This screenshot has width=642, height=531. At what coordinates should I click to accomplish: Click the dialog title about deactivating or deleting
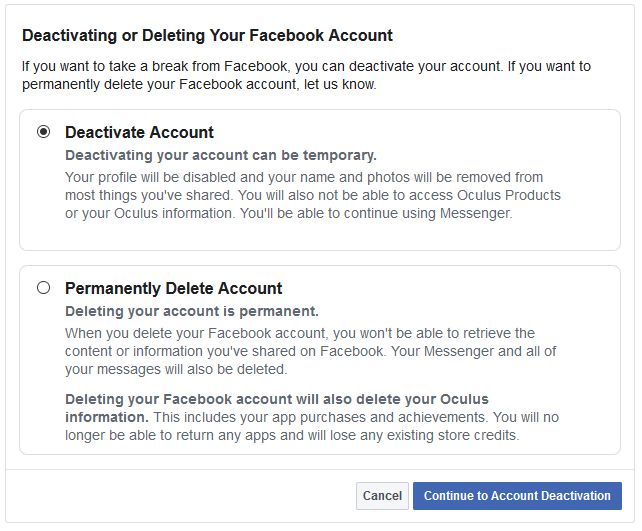(x=207, y=36)
